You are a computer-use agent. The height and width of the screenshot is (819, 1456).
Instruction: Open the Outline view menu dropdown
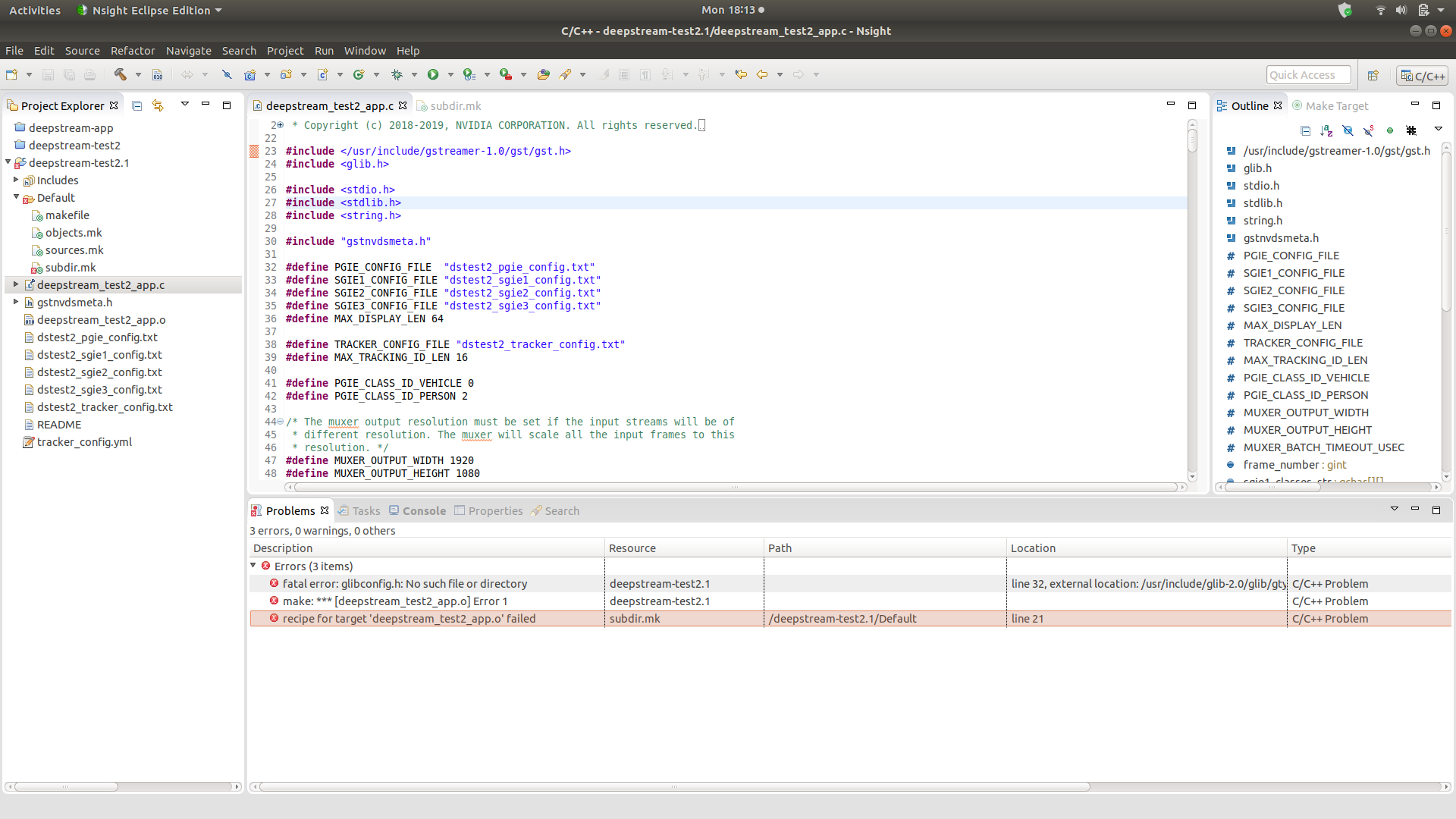[x=1438, y=130]
